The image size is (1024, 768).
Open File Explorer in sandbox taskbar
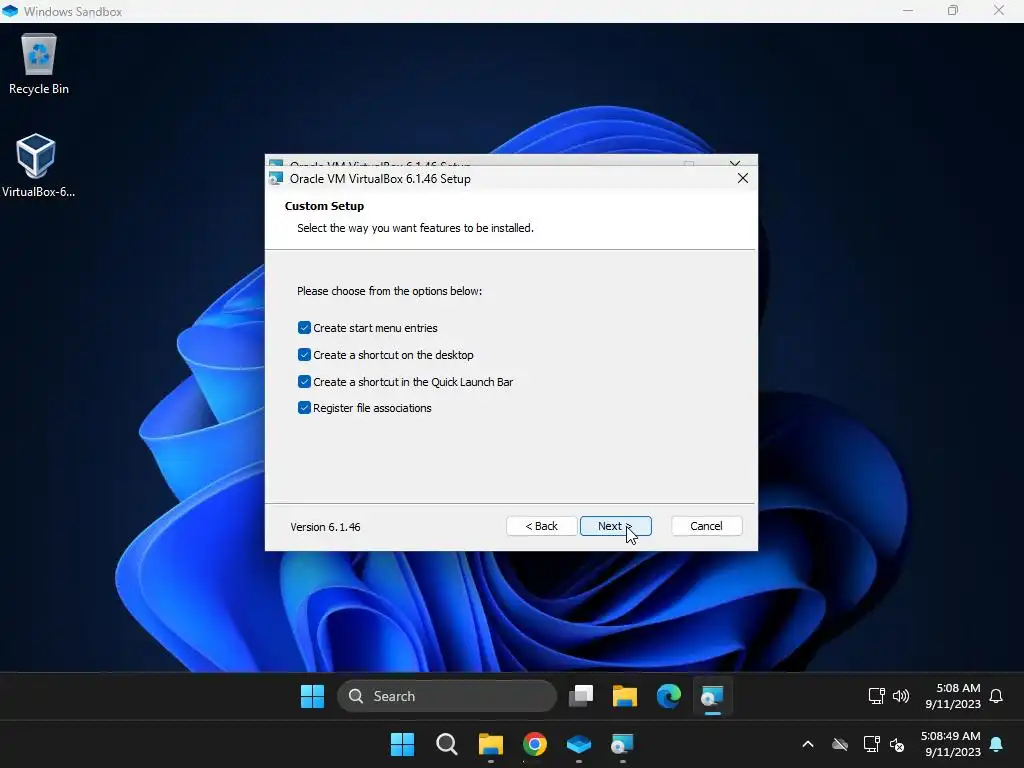pos(624,696)
